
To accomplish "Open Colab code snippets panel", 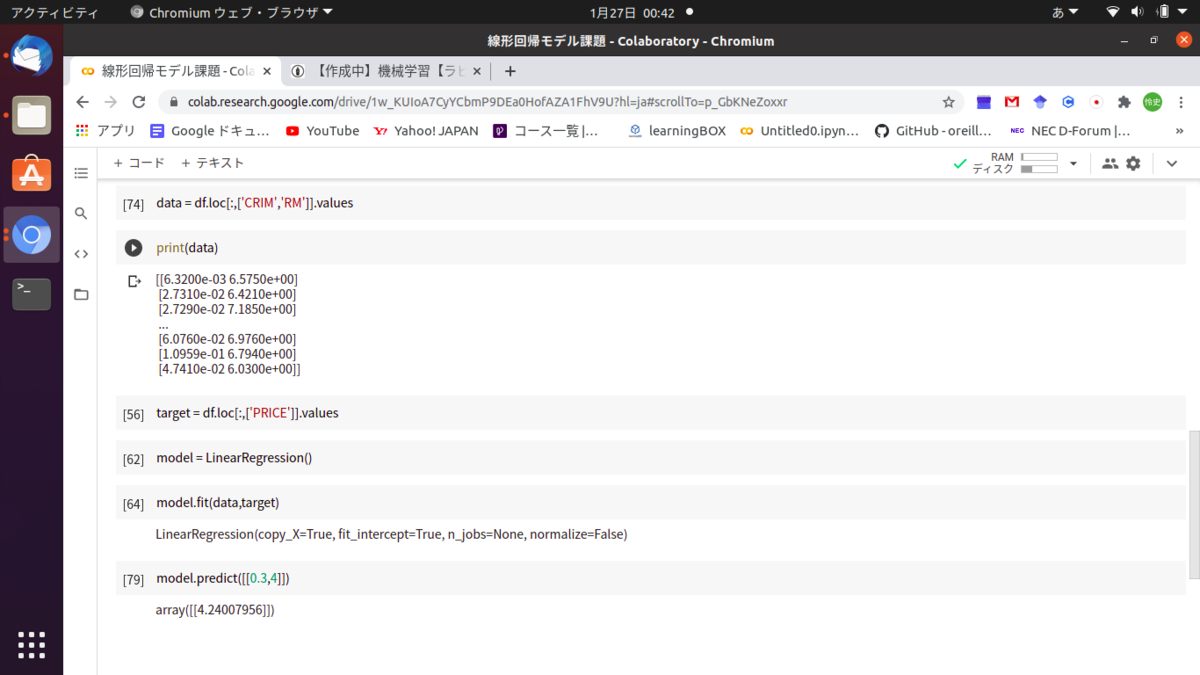I will tap(81, 254).
